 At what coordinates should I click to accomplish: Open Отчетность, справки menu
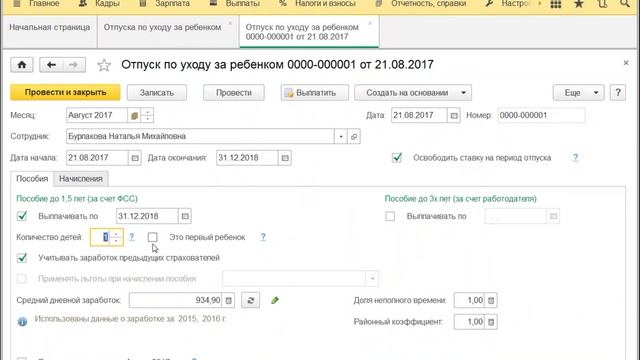pos(421,4)
